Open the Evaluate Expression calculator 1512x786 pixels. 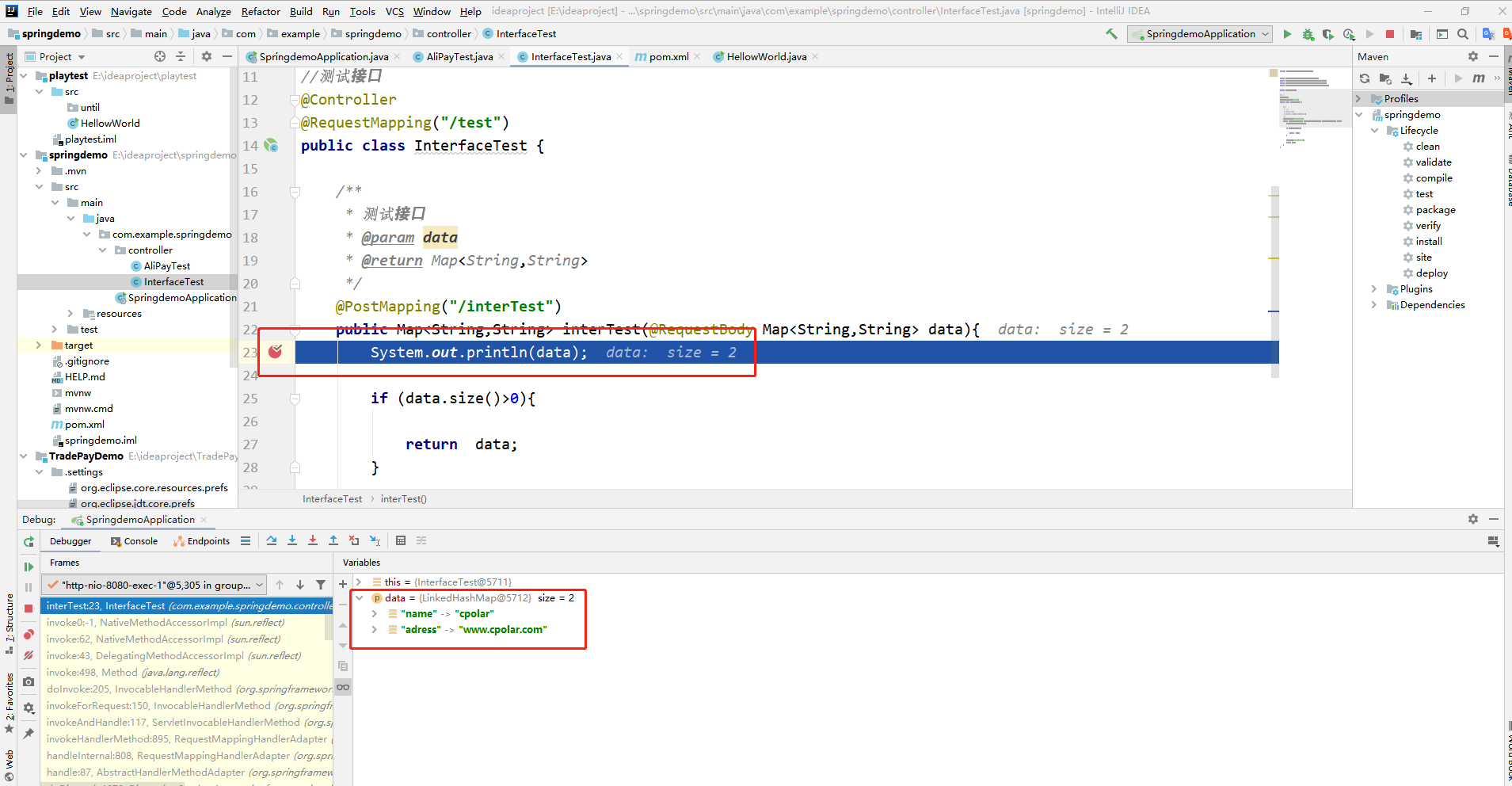point(401,540)
